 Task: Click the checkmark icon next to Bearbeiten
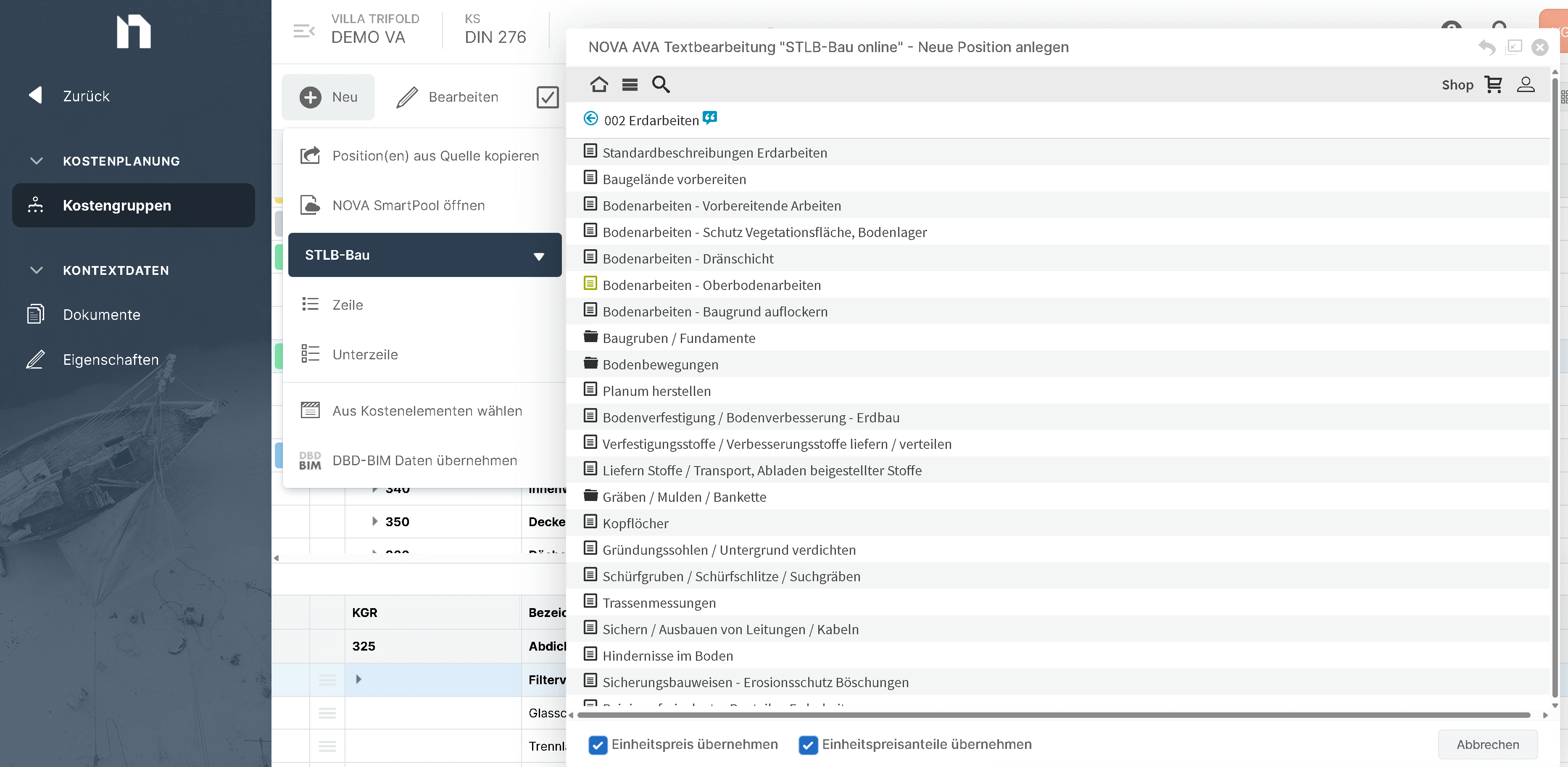click(547, 98)
